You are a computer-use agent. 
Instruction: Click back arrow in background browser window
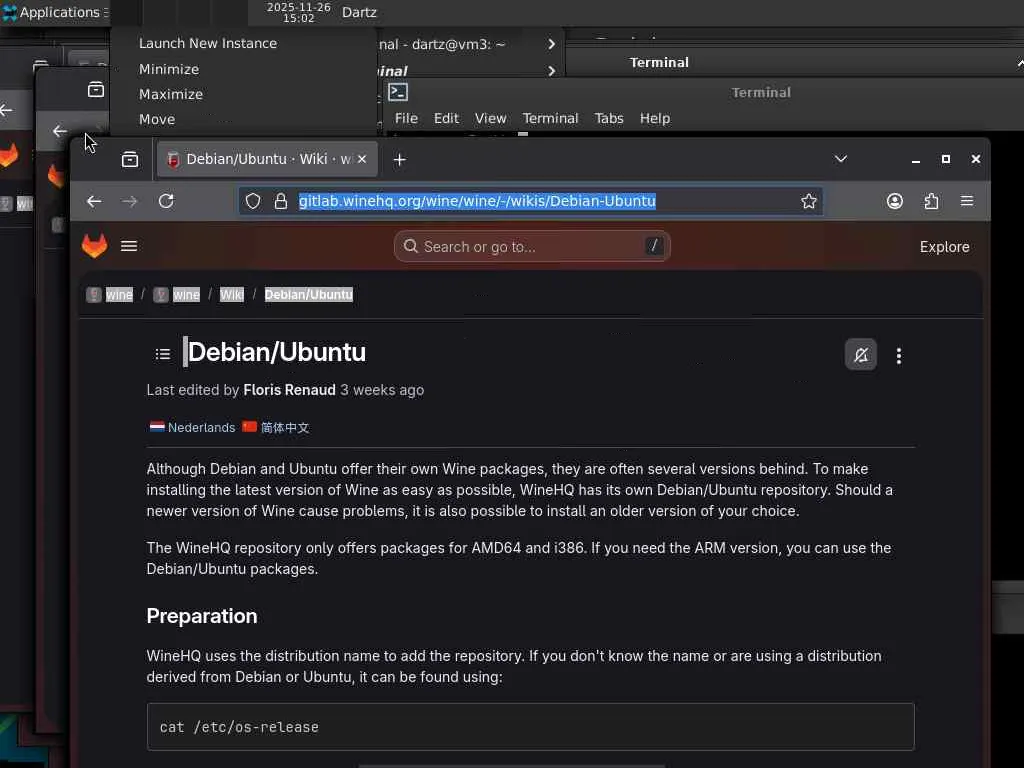pyautogui.click(x=59, y=131)
